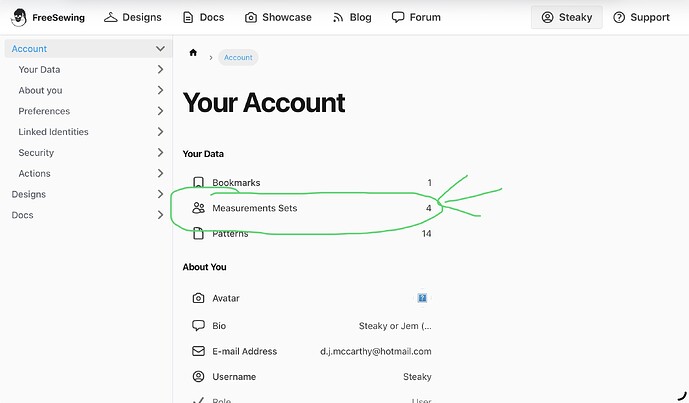Expand About you sidebar chevron
This screenshot has height=403, width=689.
pos(160,90)
